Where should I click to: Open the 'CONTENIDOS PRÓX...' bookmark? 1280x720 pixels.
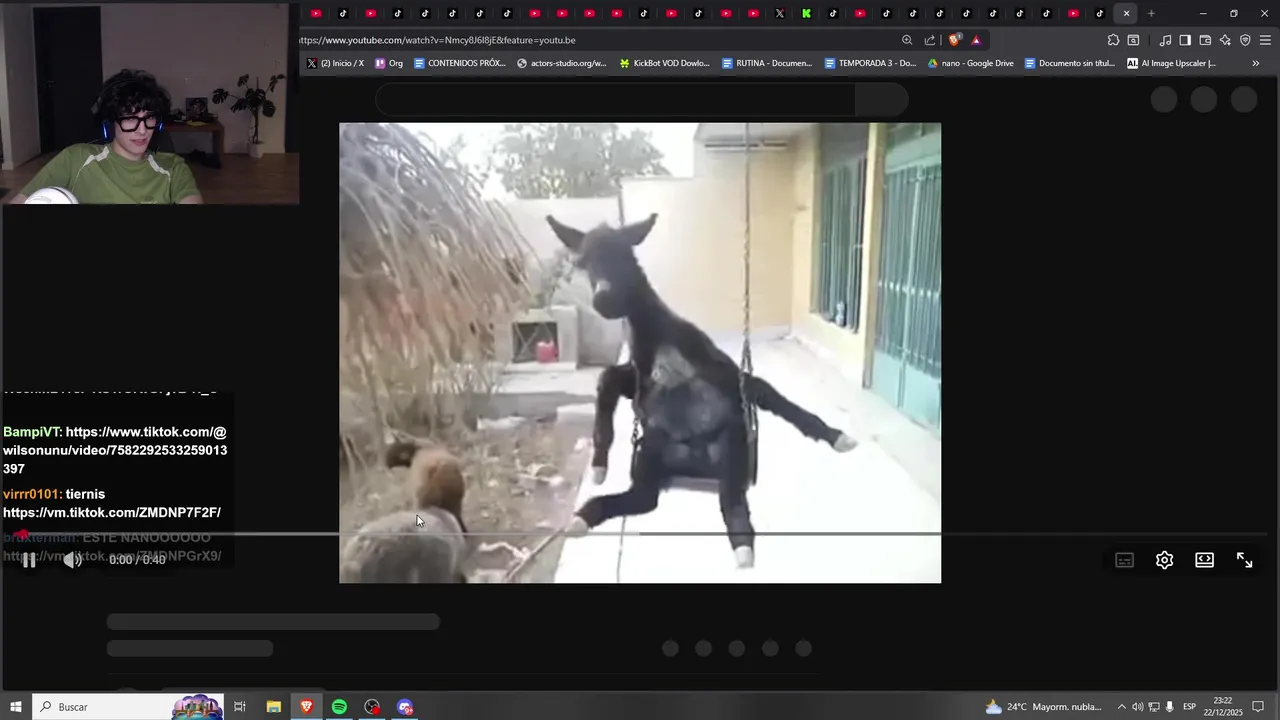[x=460, y=63]
